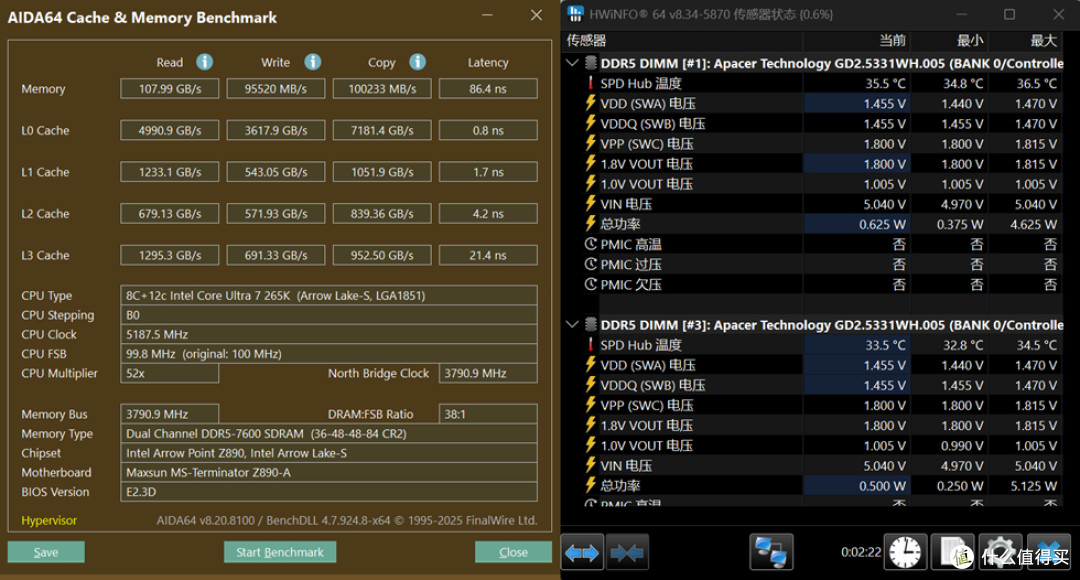Viewport: 1080px width, 580px height.
Task: Click the 最大 column header
Action: click(x=1043, y=41)
